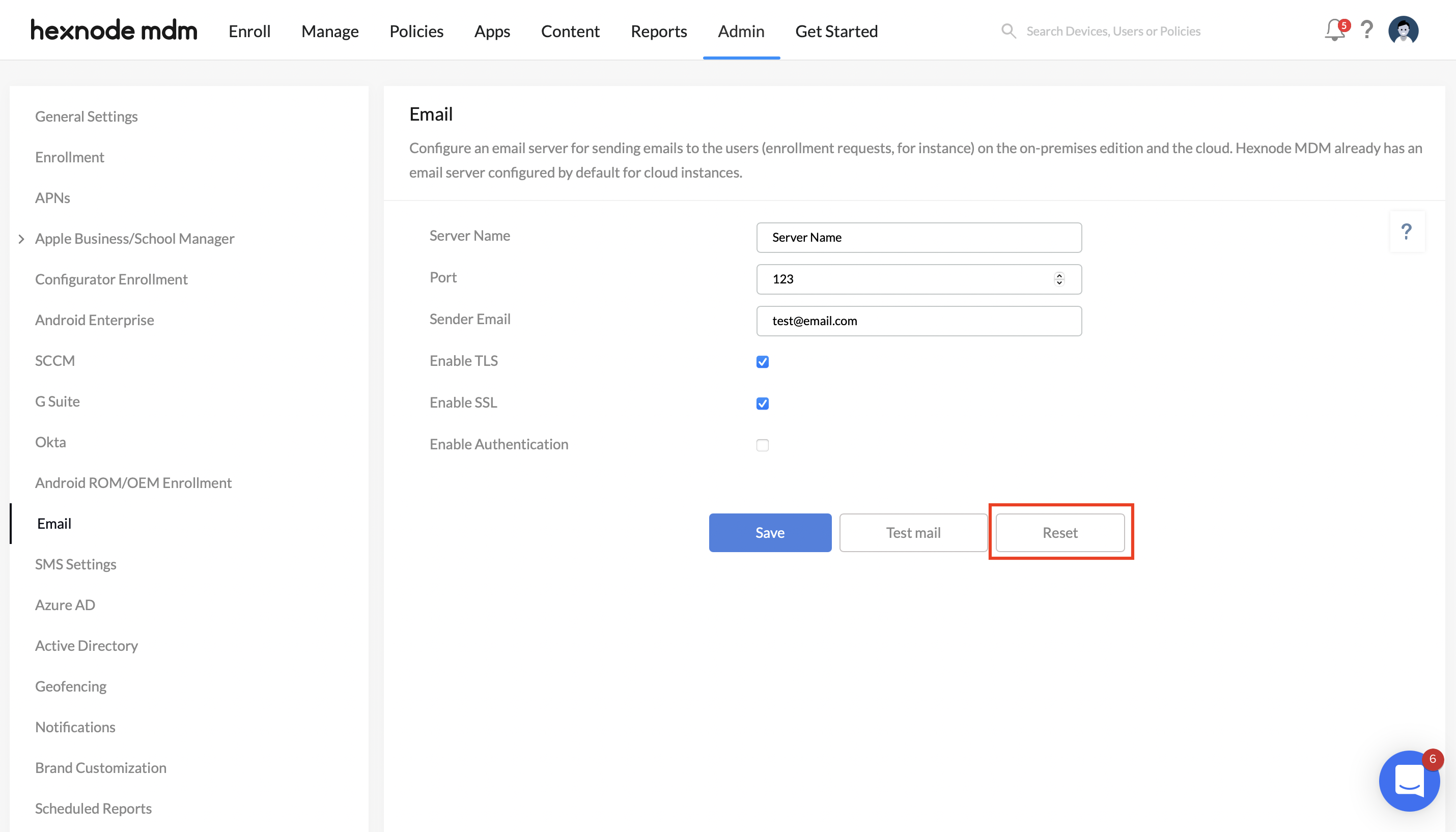The width and height of the screenshot is (1456, 832).
Task: Open the Enroll tab
Action: (x=249, y=31)
